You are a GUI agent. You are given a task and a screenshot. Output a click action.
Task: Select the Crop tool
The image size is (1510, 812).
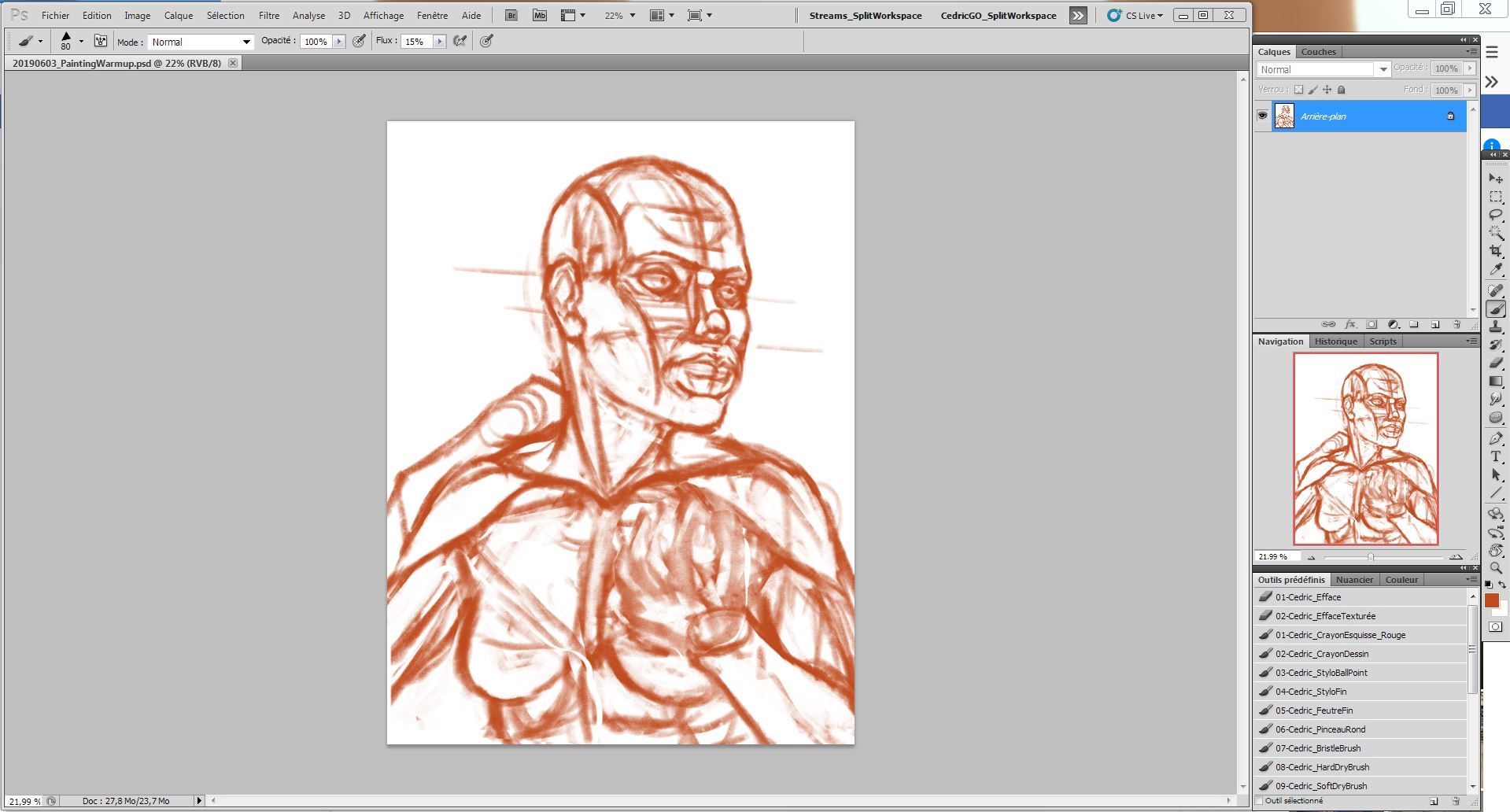1496,251
